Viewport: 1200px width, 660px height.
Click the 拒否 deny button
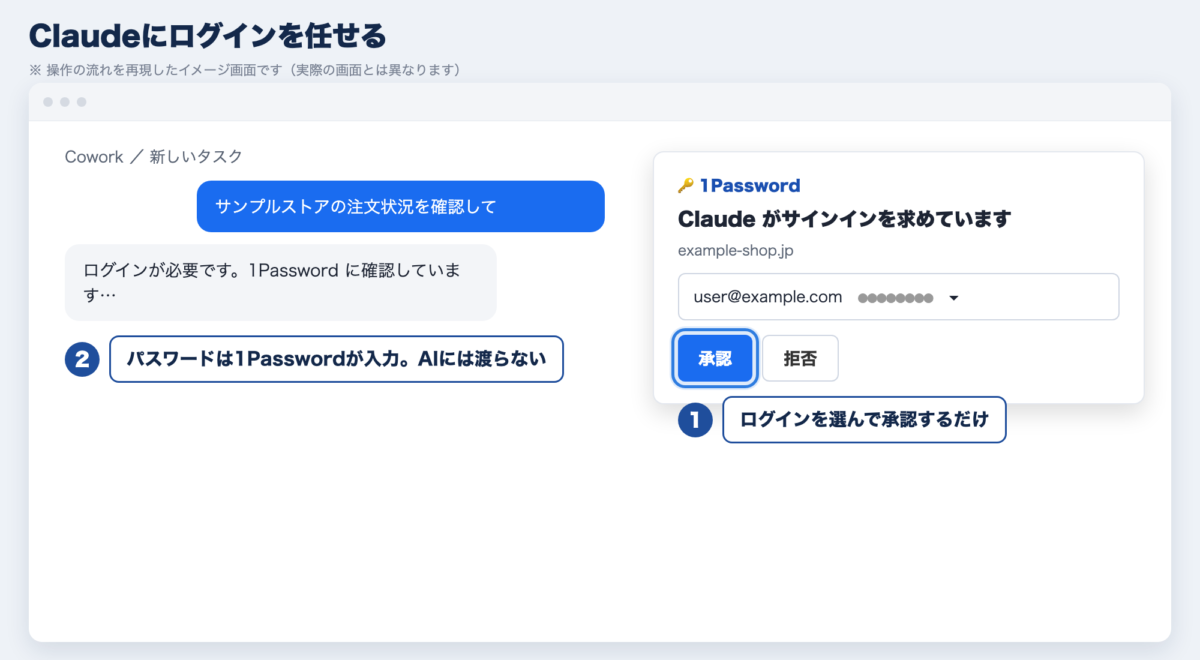[x=800, y=358]
